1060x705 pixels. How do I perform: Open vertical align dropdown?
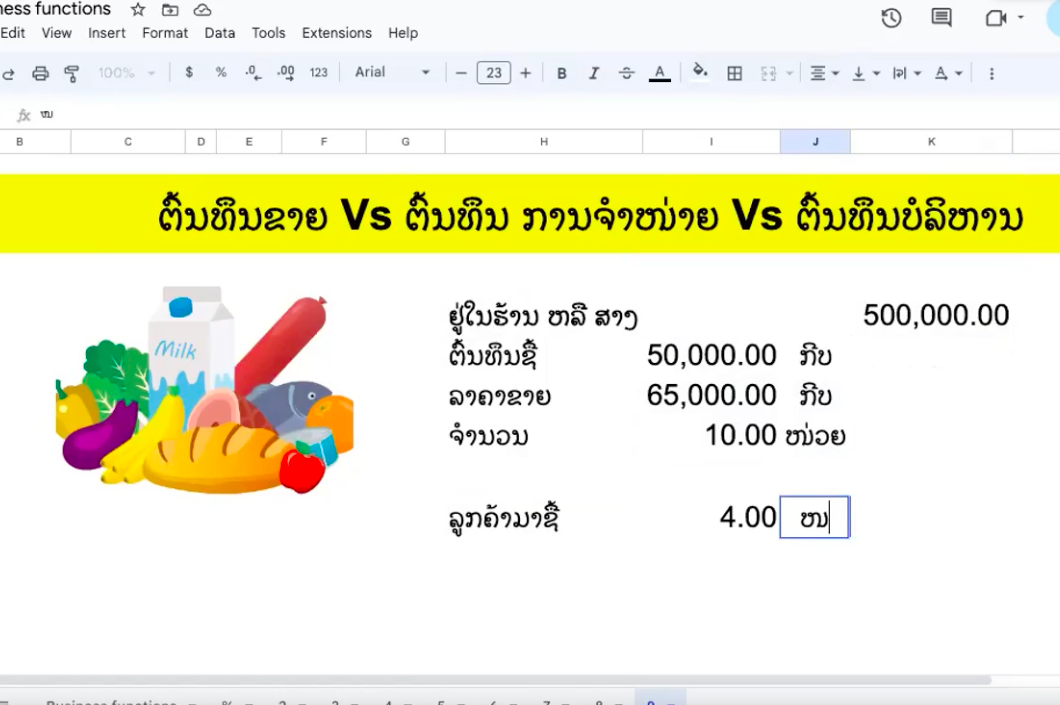point(865,73)
